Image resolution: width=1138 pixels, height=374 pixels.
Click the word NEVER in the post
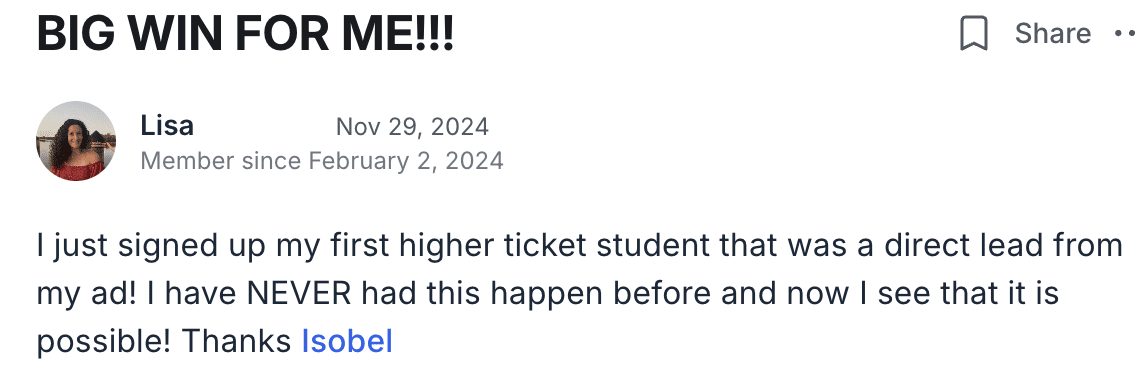pos(299,294)
